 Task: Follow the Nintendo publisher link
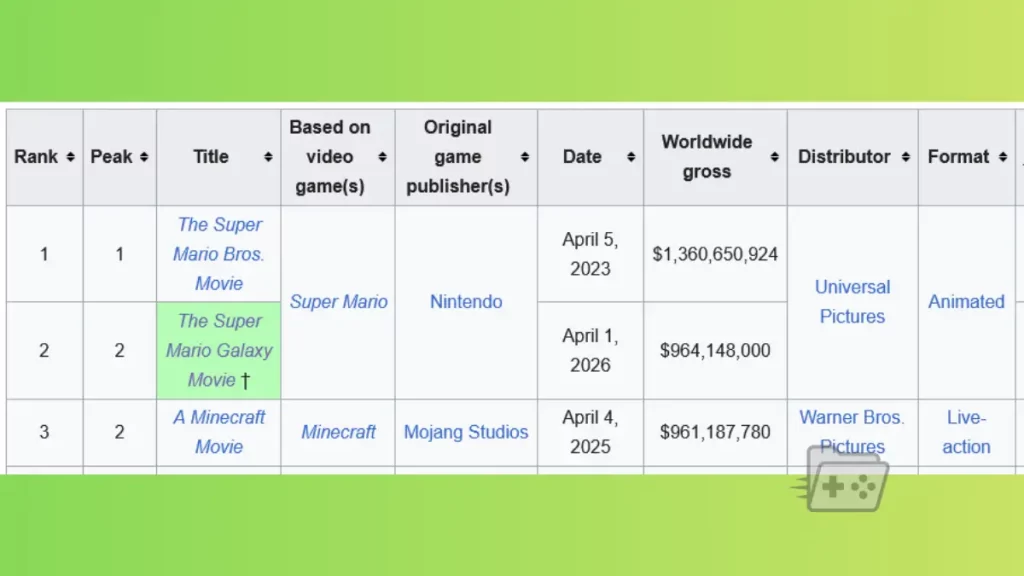(x=466, y=302)
